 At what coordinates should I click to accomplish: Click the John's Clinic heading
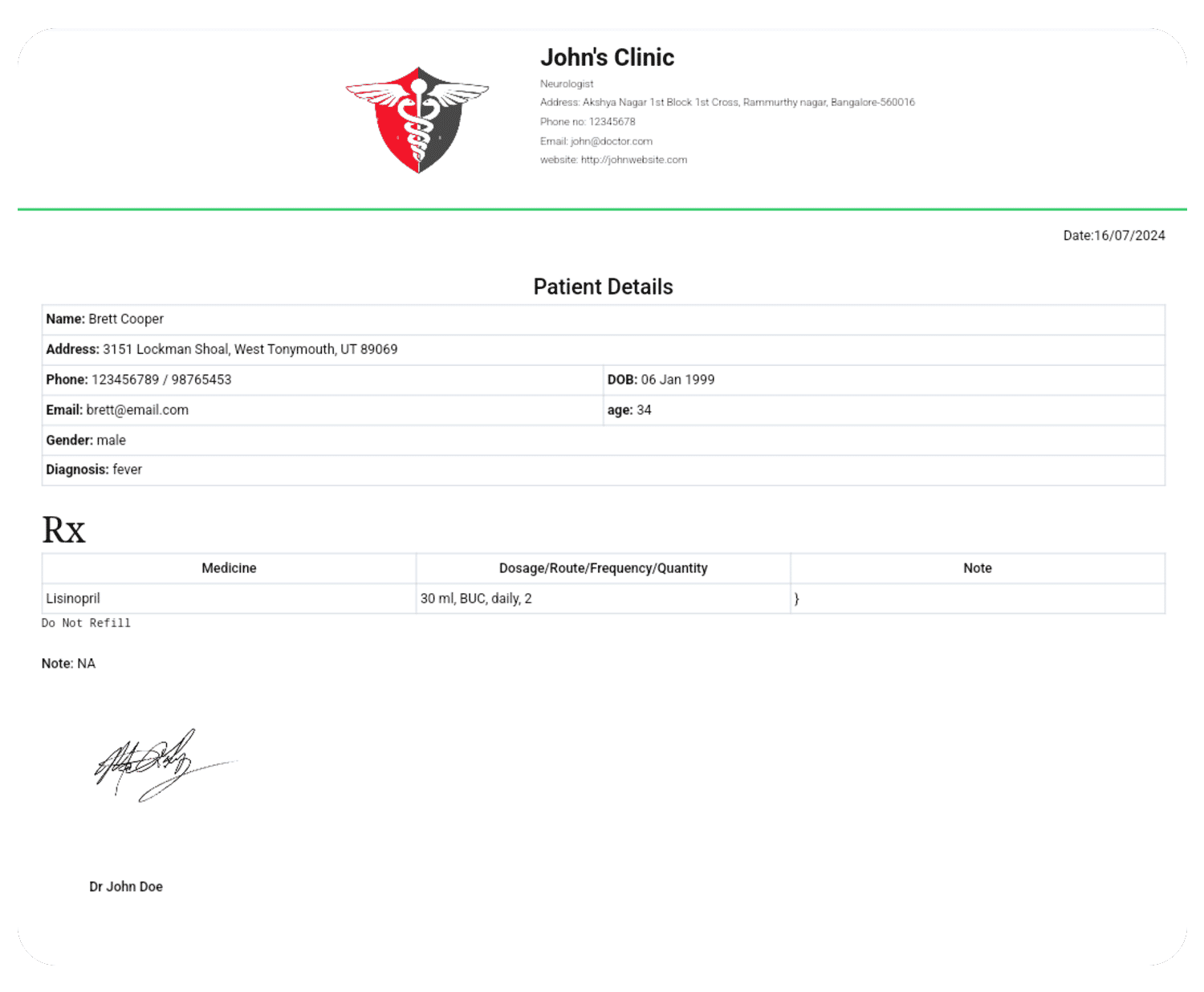pyautogui.click(x=607, y=58)
